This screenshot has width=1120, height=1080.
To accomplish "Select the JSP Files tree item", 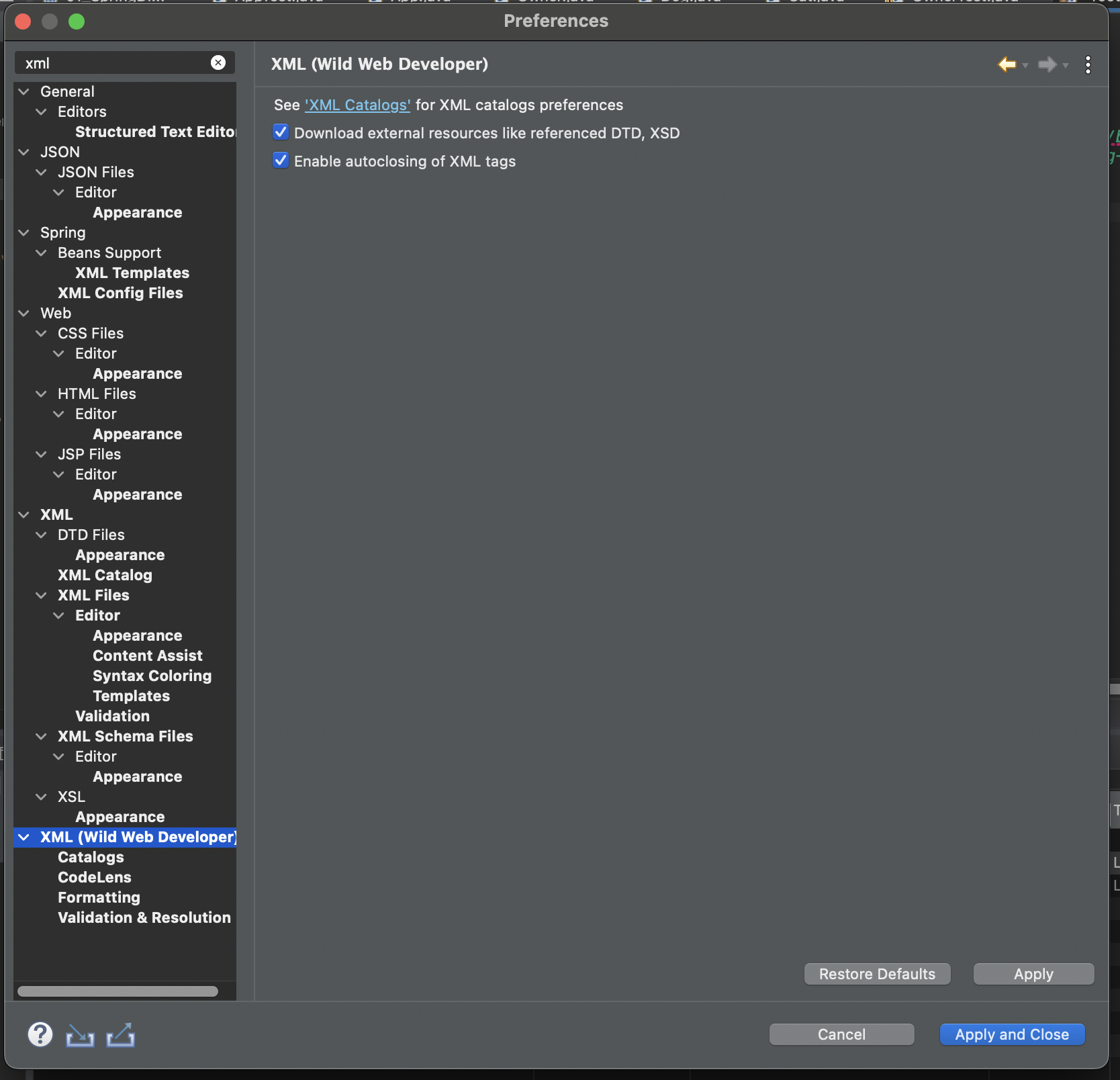I will click(x=89, y=454).
